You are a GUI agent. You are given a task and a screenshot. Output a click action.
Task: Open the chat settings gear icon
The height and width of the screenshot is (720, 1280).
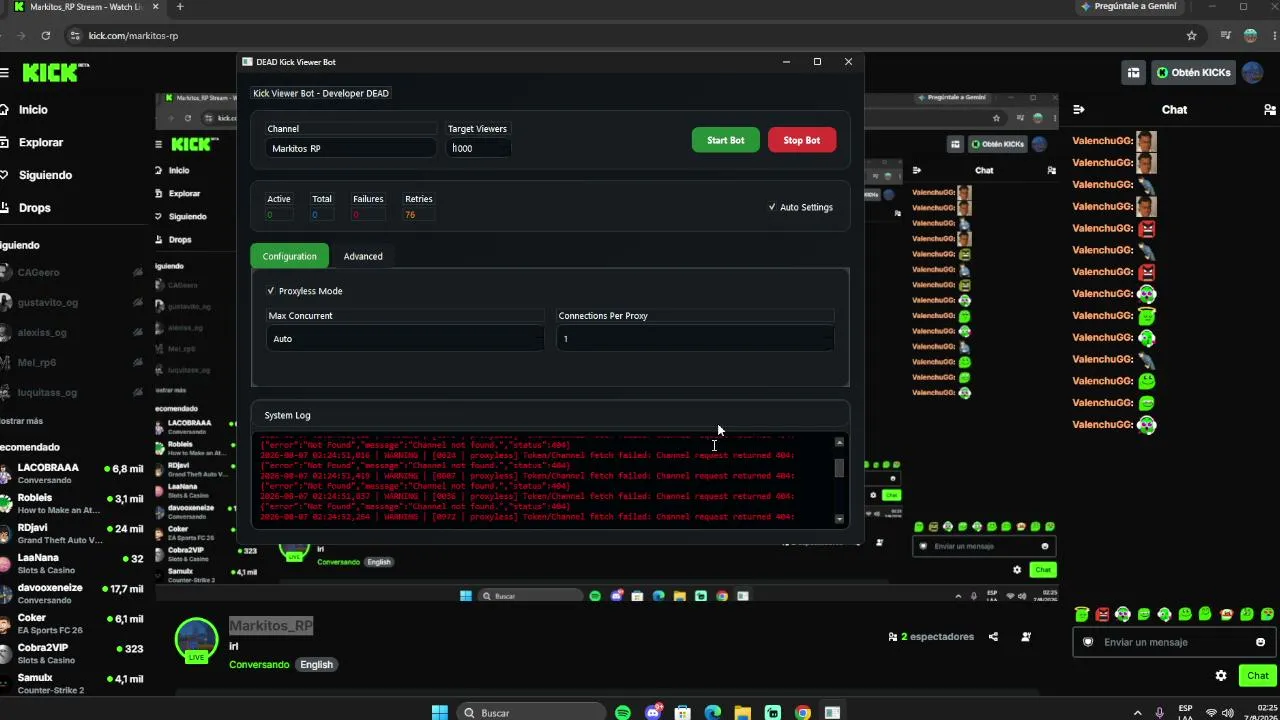[1221, 676]
